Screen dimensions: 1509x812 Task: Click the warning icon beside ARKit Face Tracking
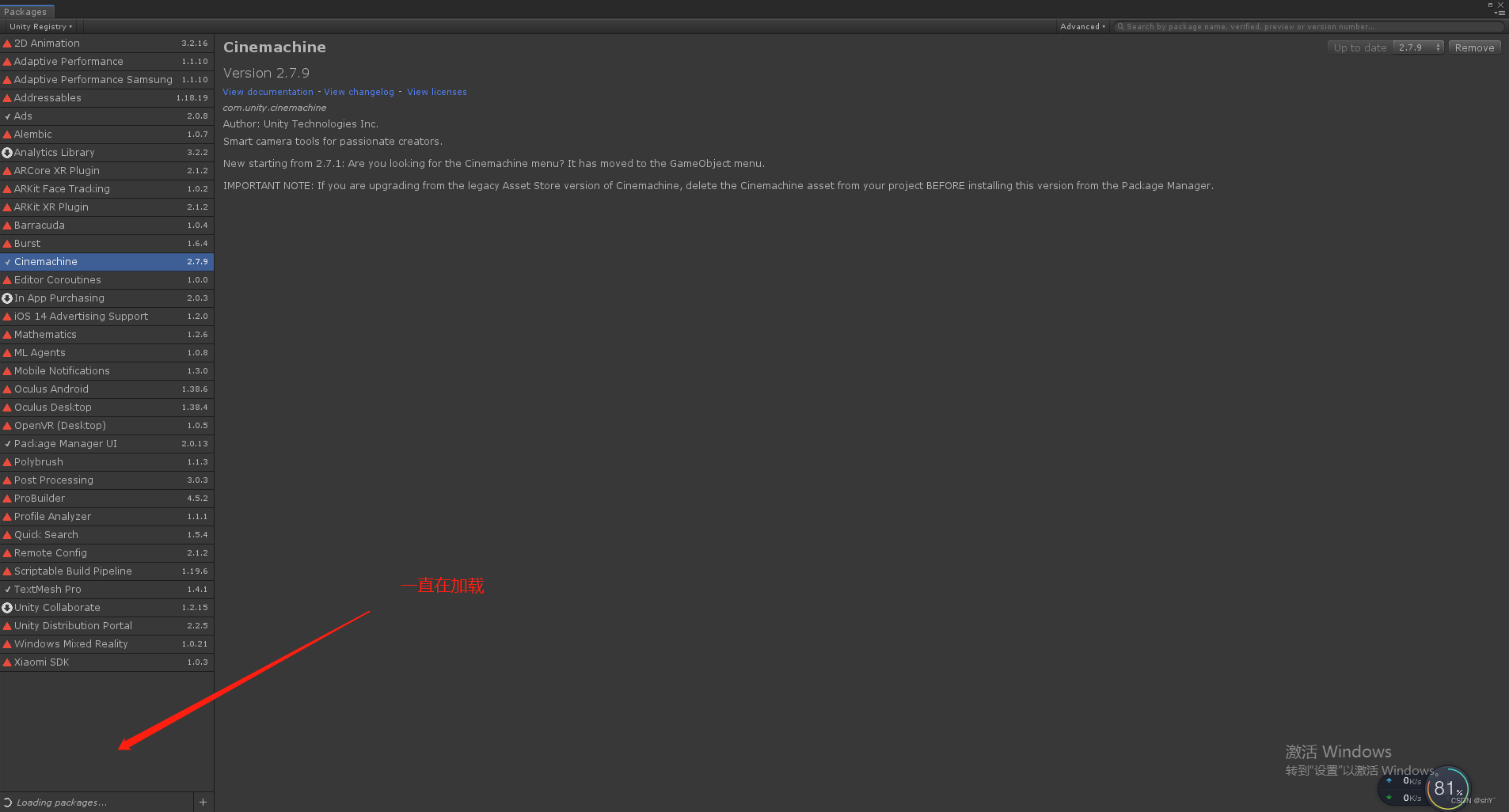8,188
